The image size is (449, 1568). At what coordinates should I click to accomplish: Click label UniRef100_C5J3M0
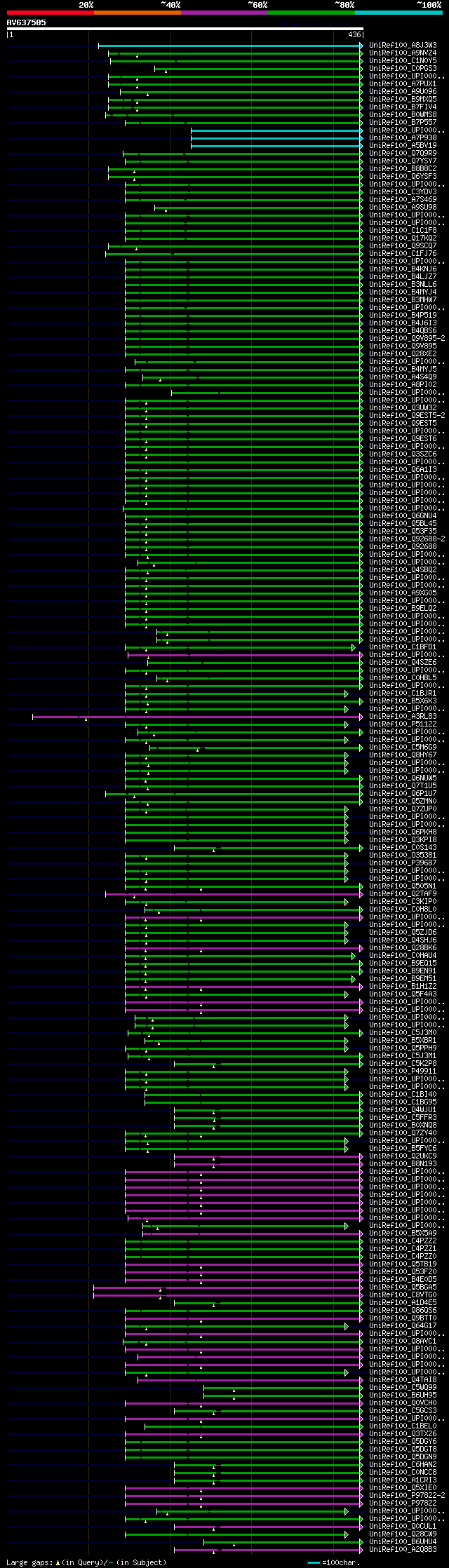coord(403,1033)
